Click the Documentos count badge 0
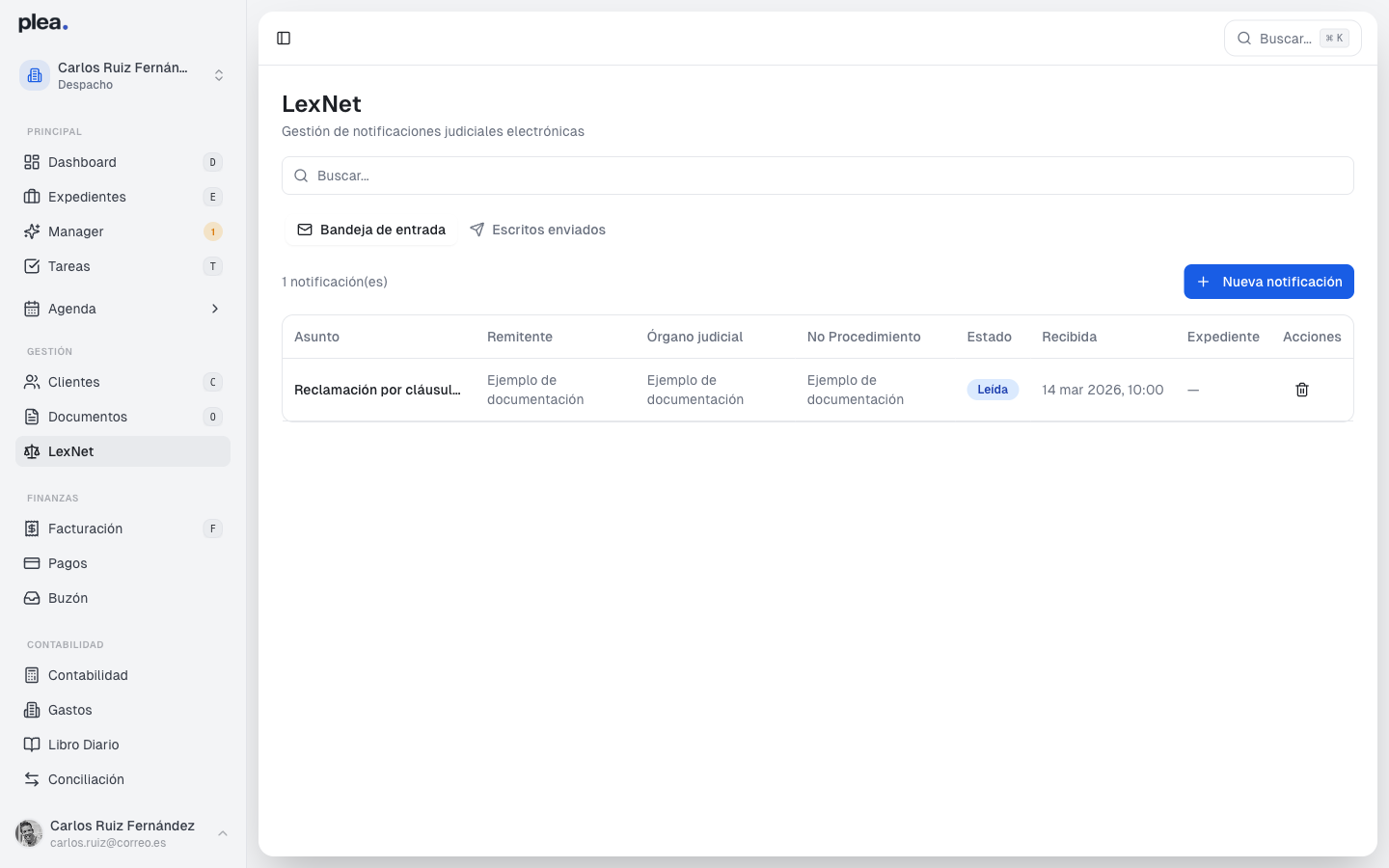1389x868 pixels. (x=213, y=417)
